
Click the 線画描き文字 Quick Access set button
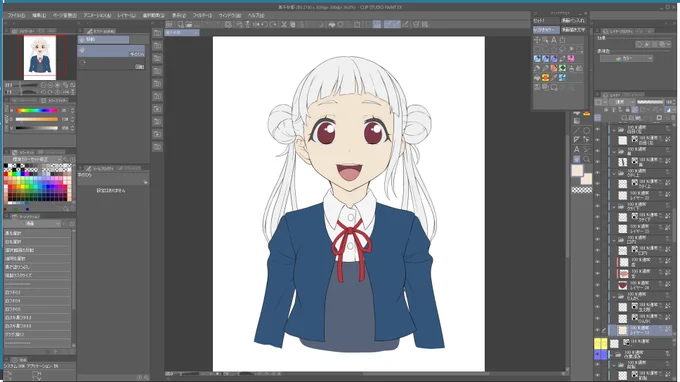pyautogui.click(x=573, y=30)
